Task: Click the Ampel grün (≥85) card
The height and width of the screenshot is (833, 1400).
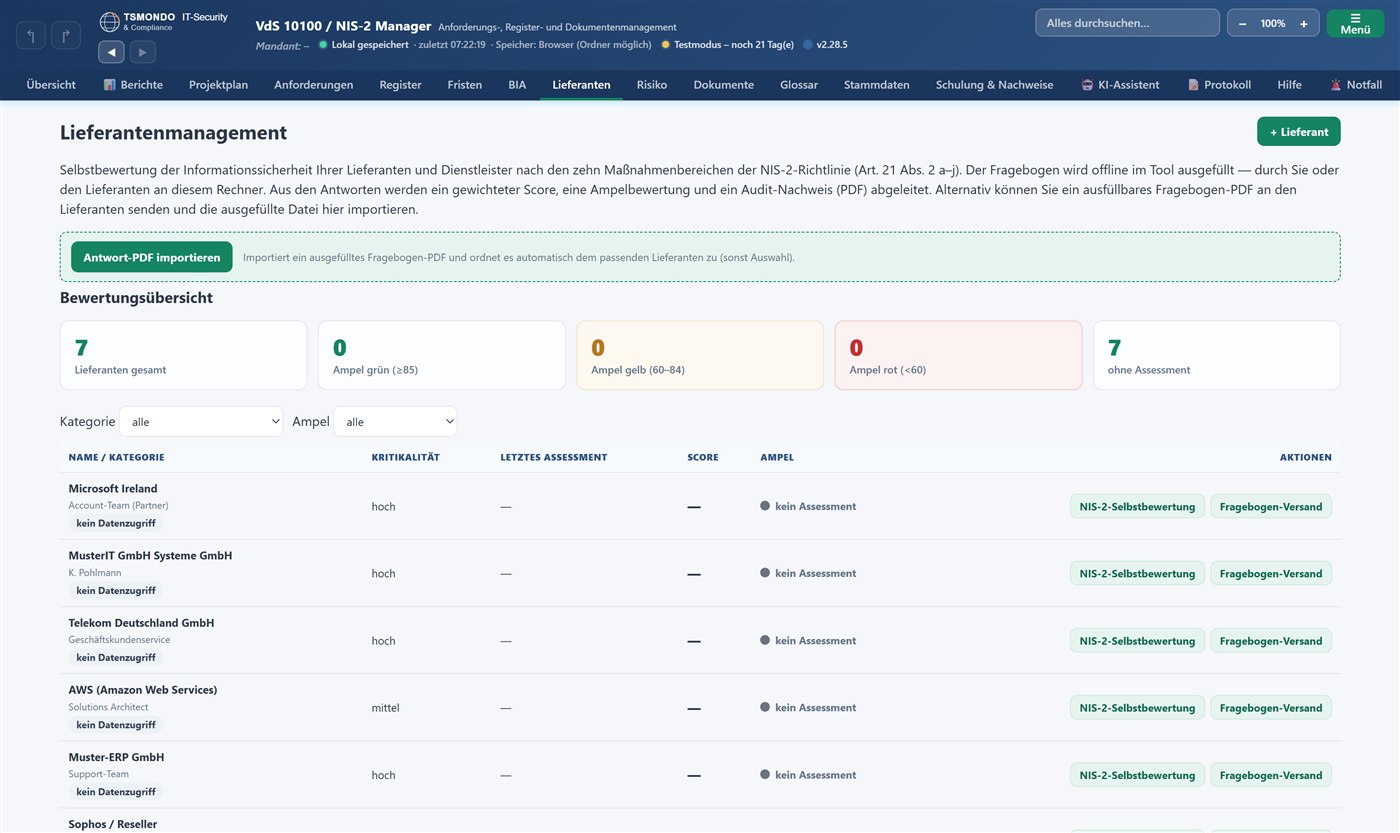Action: coord(442,355)
